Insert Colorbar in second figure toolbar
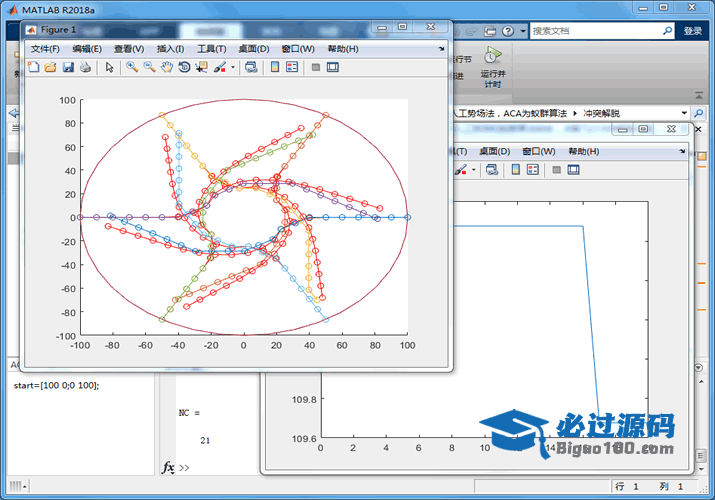 tap(516, 170)
